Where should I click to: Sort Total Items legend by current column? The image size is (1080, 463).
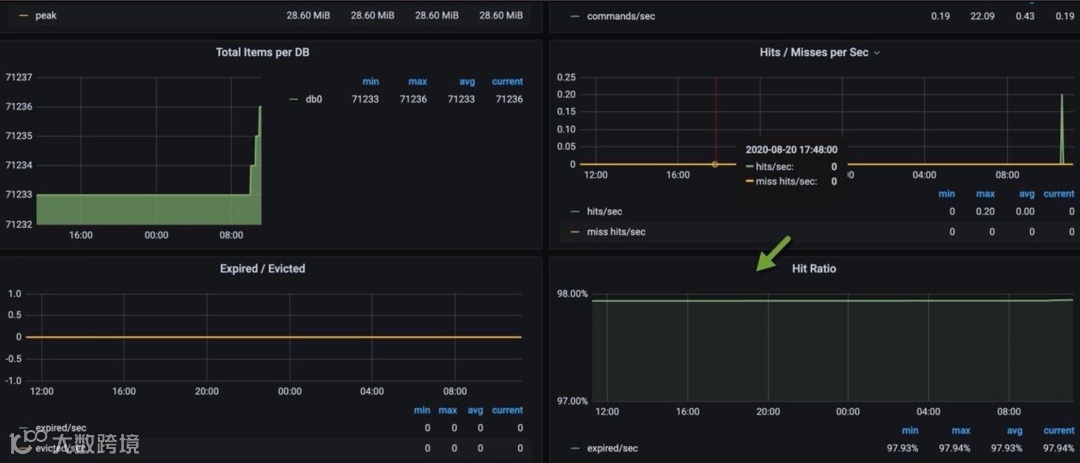(507, 81)
